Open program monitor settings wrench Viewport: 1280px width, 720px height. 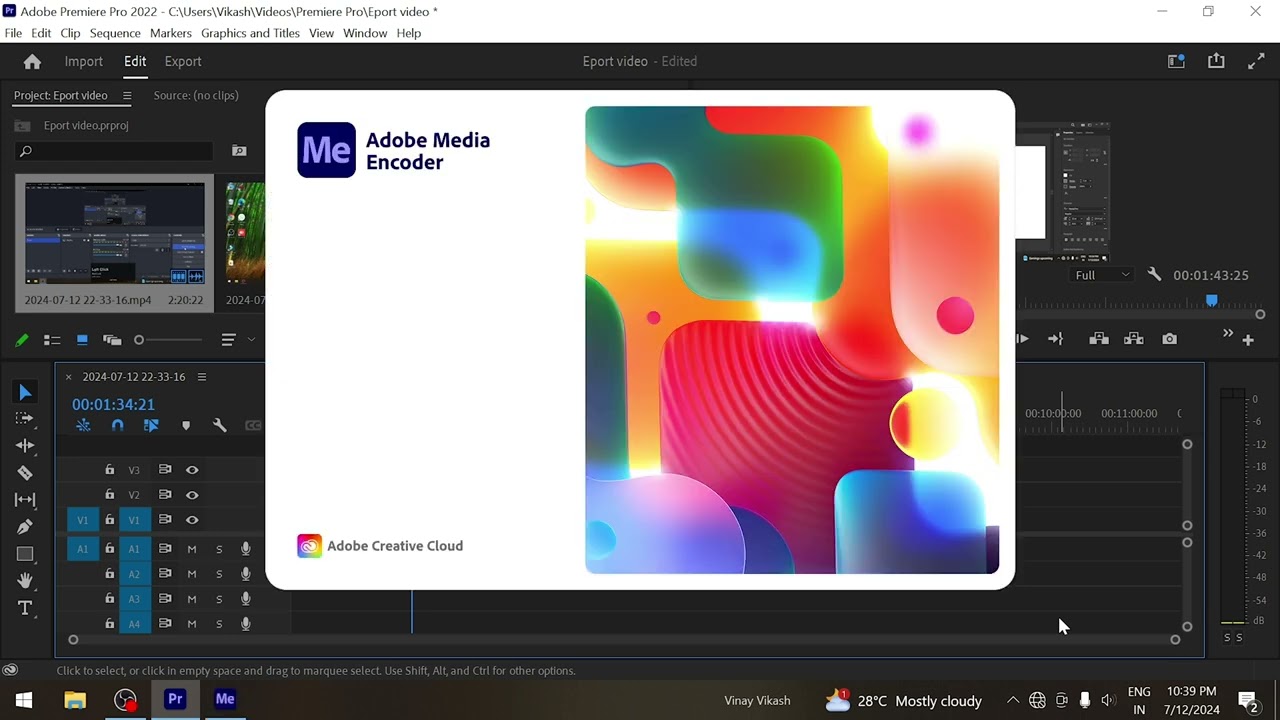click(1154, 275)
